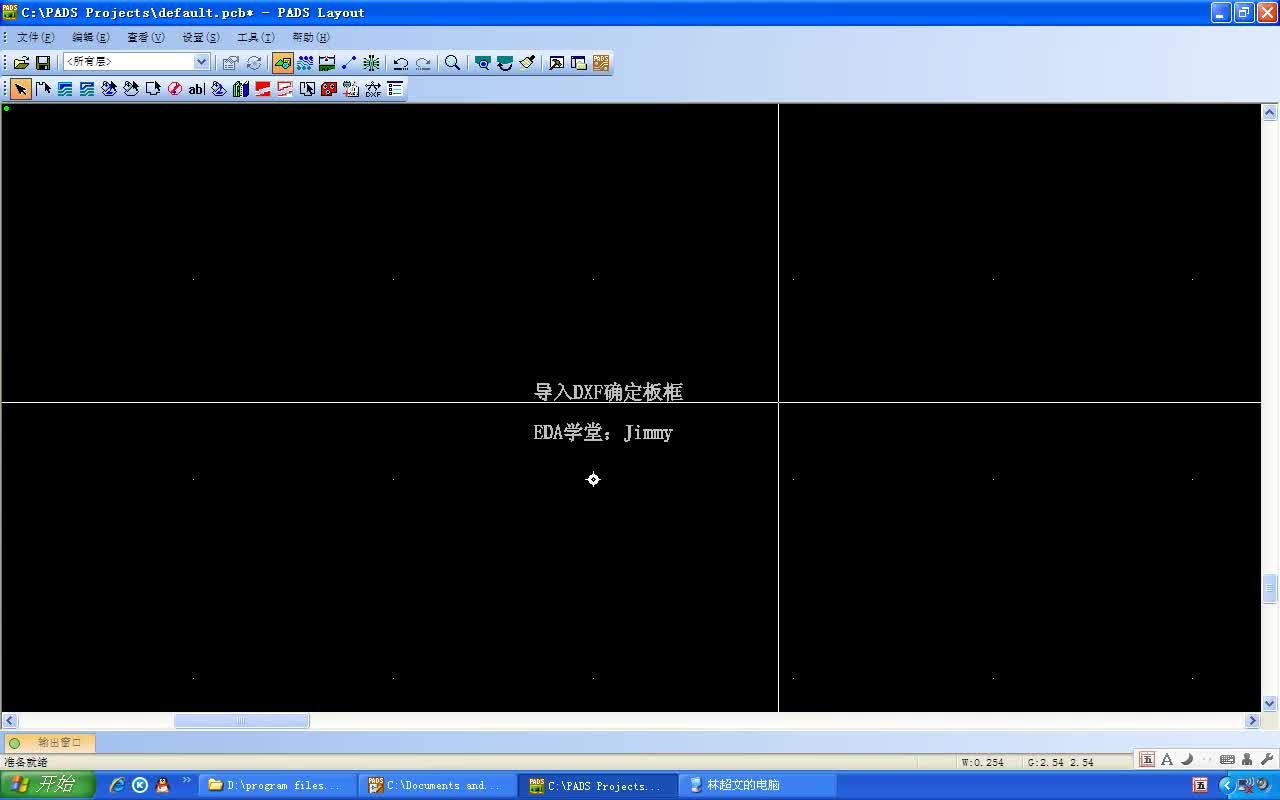
Task: Select the Copper Pour Cutout tool
Action: (131, 89)
